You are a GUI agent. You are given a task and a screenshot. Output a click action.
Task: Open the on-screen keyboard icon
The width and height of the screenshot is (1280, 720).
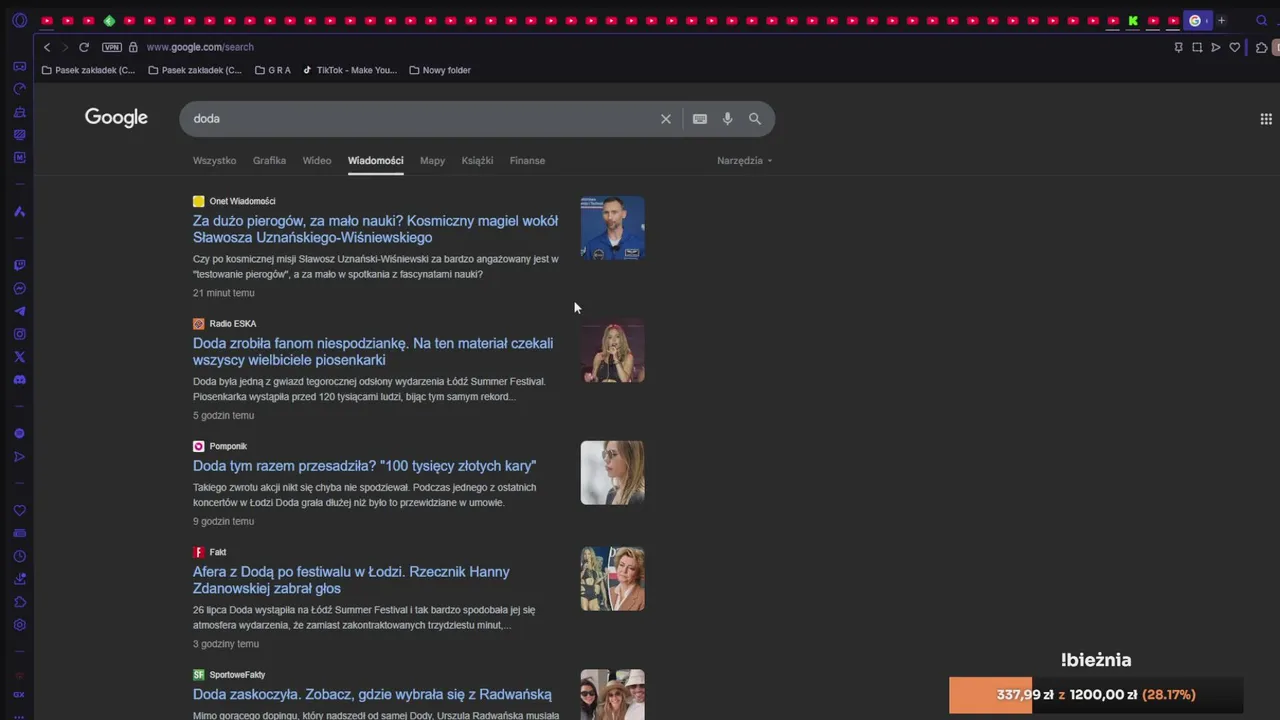point(700,119)
